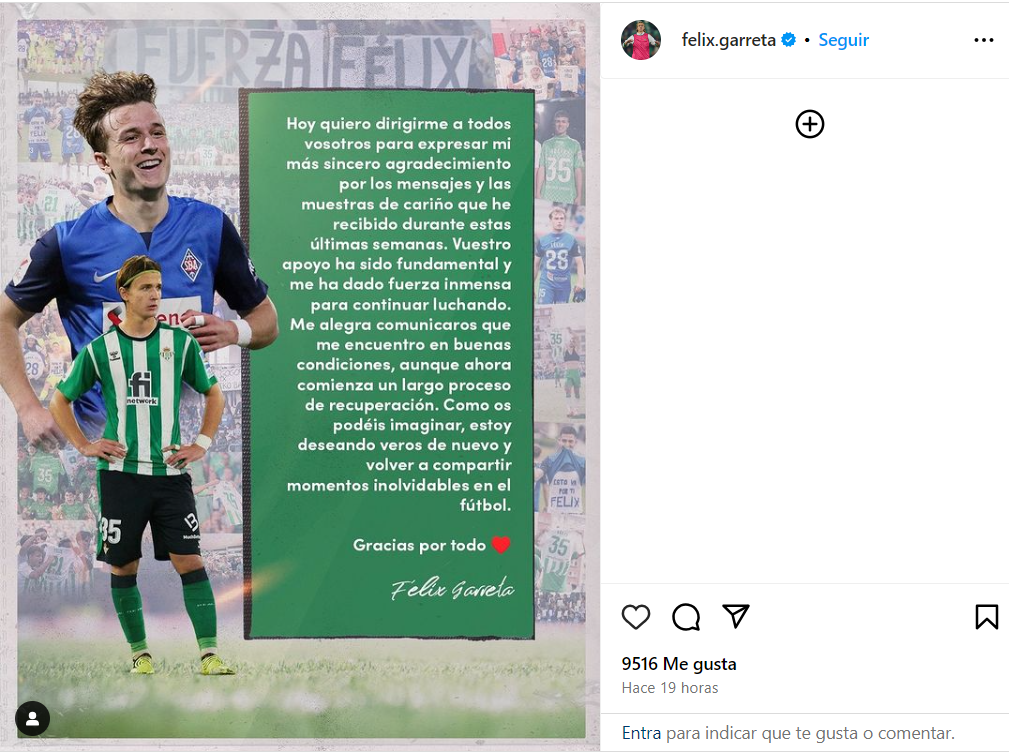This screenshot has width=1009, height=752.
Task: Save the post with bookmark icon
Action: point(986,617)
